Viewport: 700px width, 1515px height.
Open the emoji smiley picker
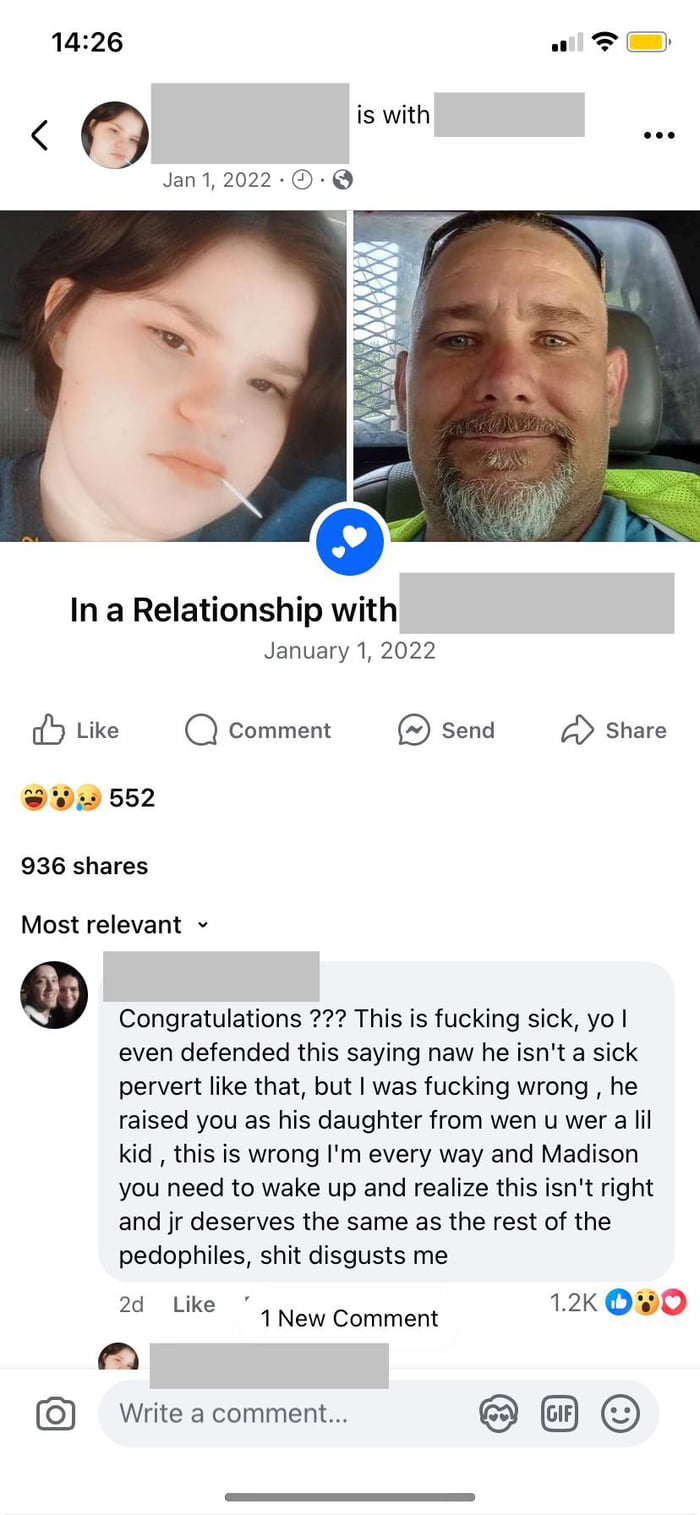click(620, 1414)
